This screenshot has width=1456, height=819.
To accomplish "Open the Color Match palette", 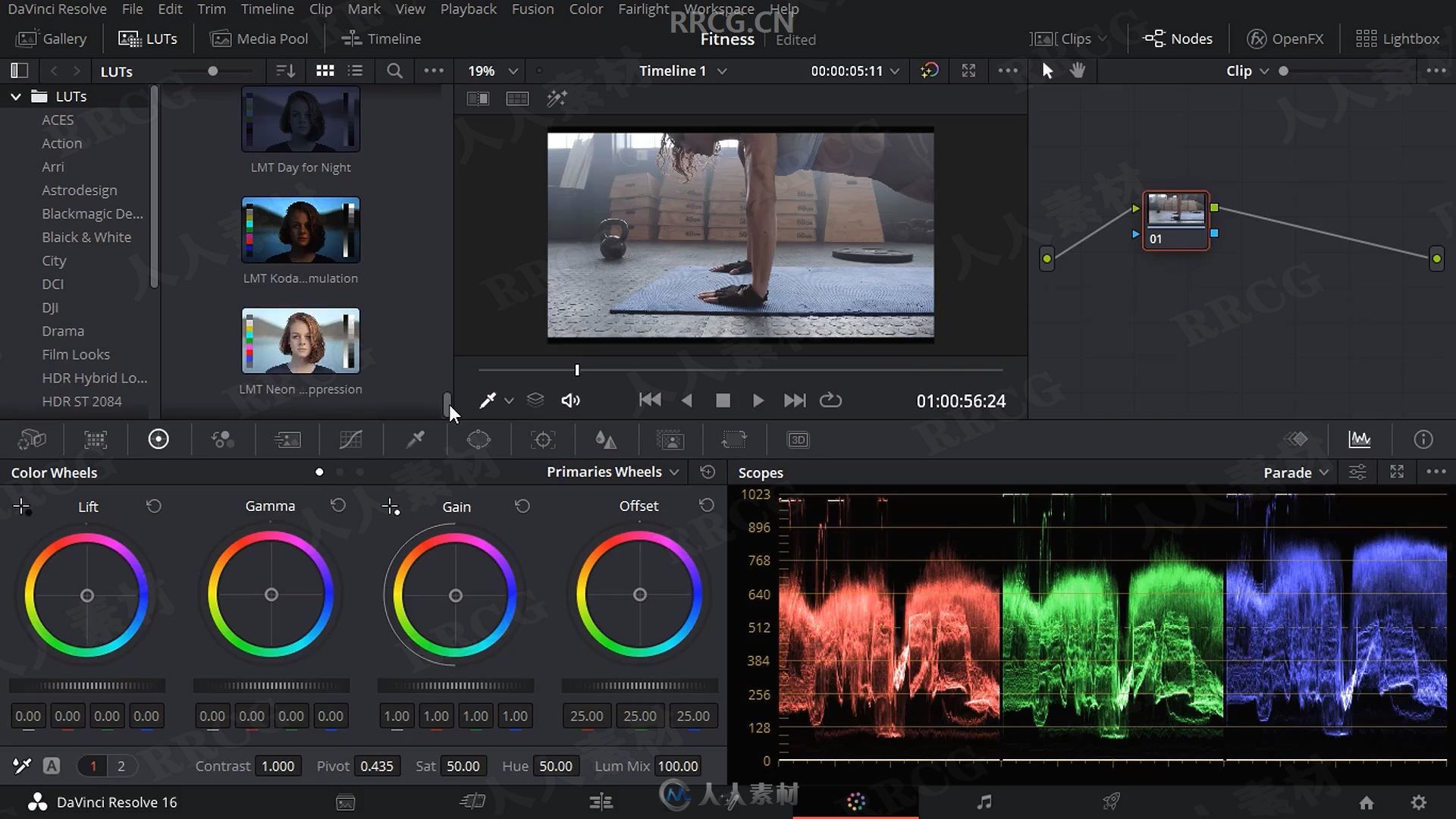I will coord(96,440).
